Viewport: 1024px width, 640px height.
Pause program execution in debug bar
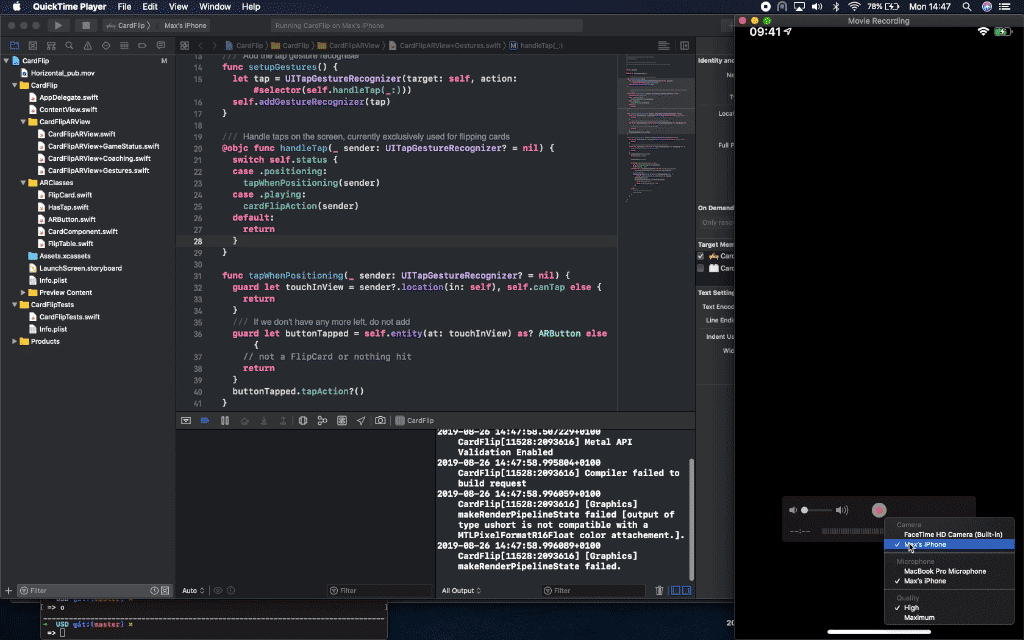coord(225,421)
